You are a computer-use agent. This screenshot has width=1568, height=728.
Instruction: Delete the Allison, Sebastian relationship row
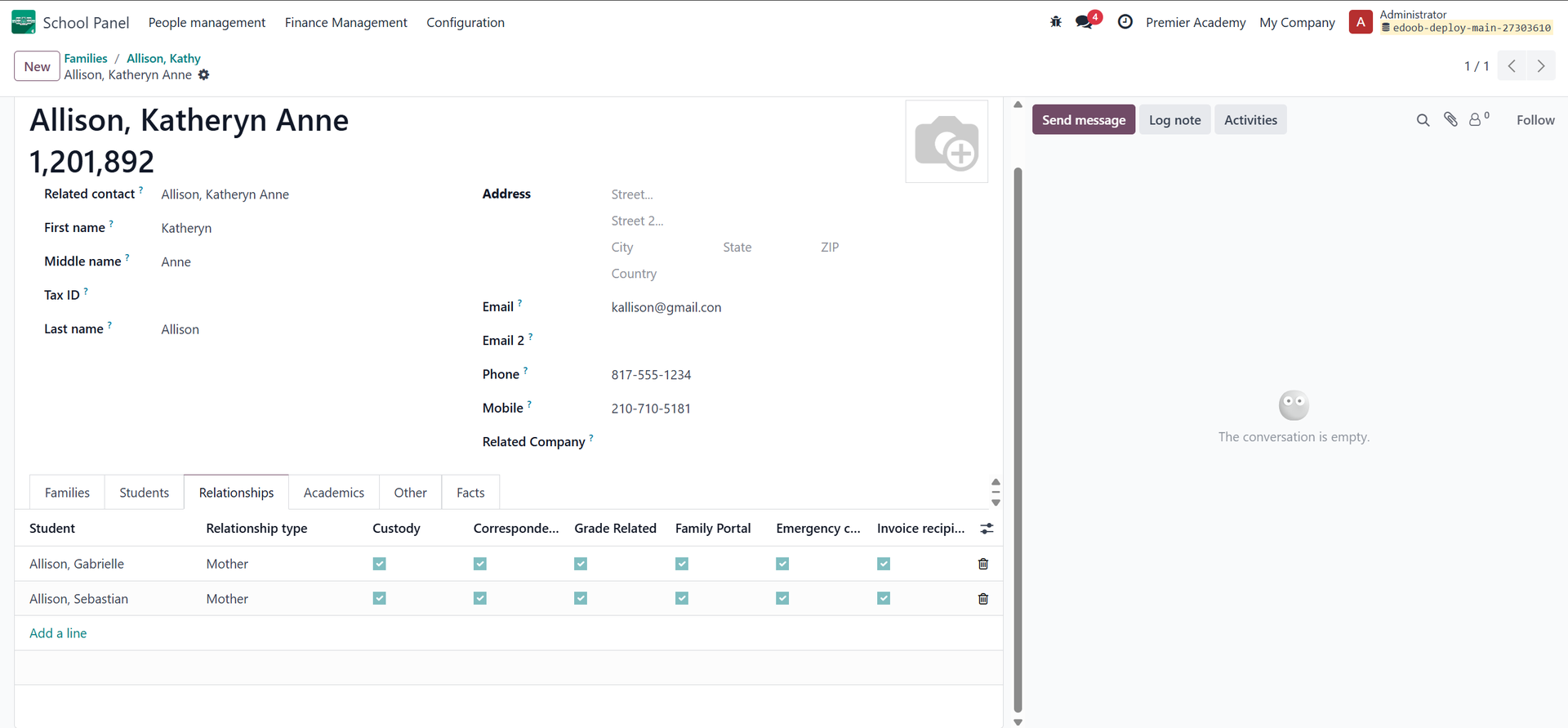tap(983, 599)
